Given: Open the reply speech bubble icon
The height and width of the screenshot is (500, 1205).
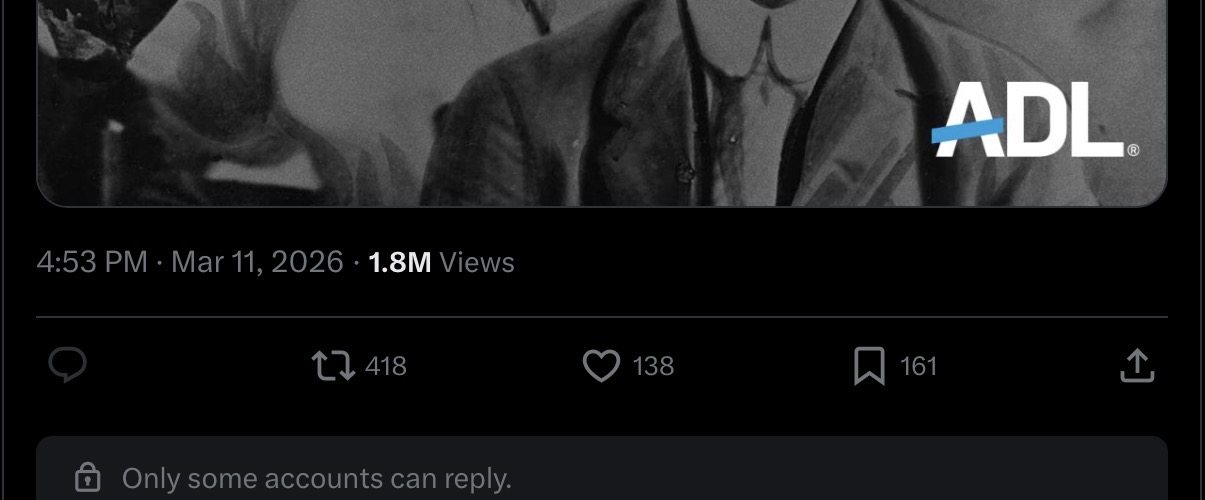Looking at the screenshot, I should (x=68, y=366).
